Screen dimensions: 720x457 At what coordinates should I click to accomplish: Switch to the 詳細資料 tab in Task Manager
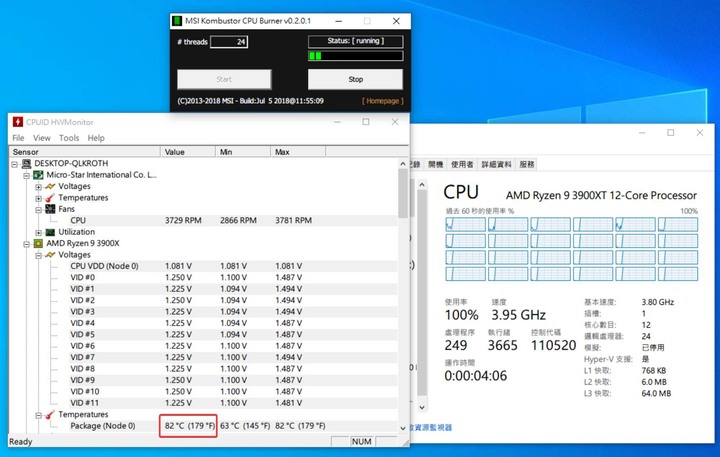coord(496,164)
